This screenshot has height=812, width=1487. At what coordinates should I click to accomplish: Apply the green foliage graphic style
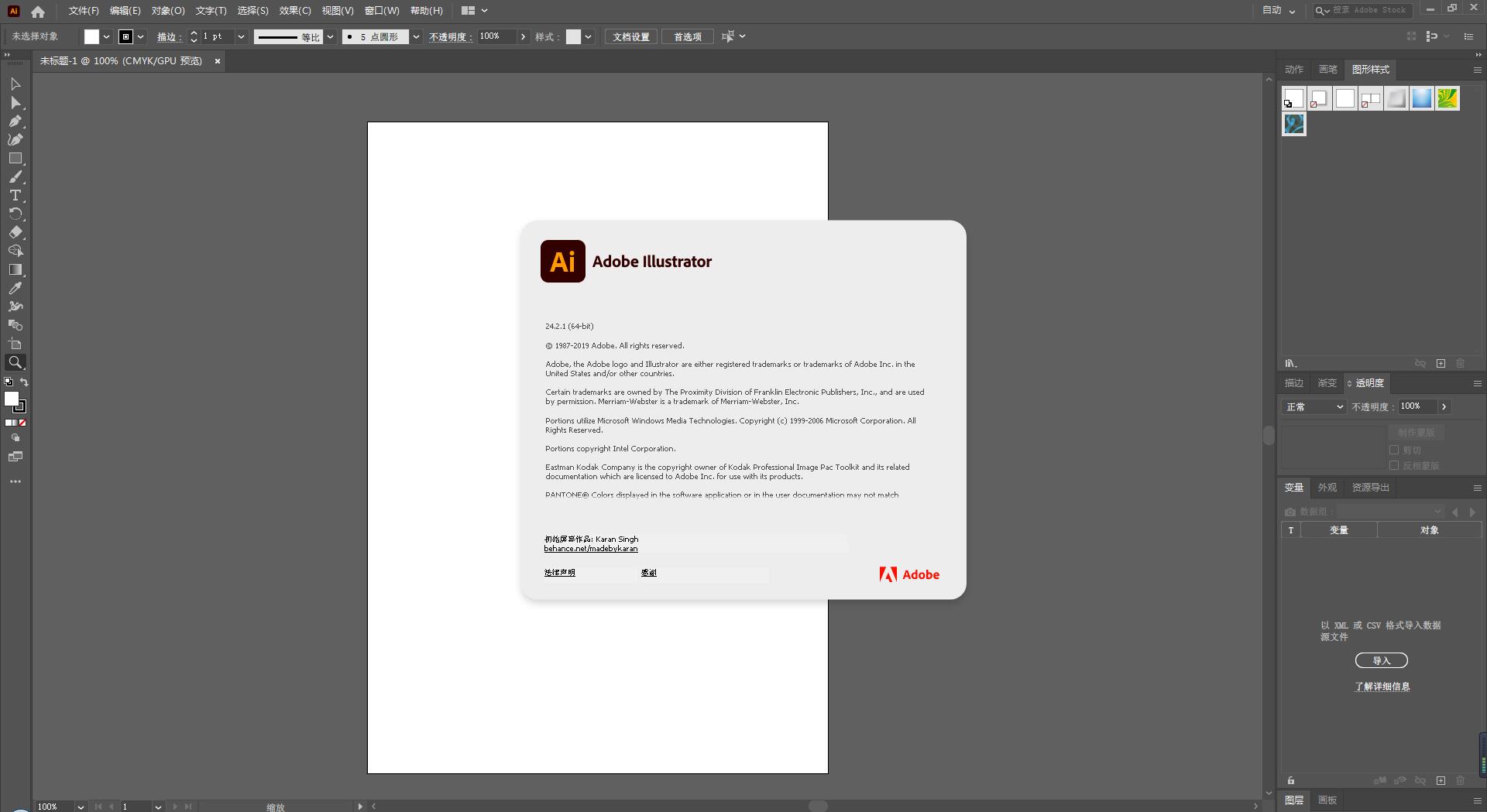(x=1448, y=98)
